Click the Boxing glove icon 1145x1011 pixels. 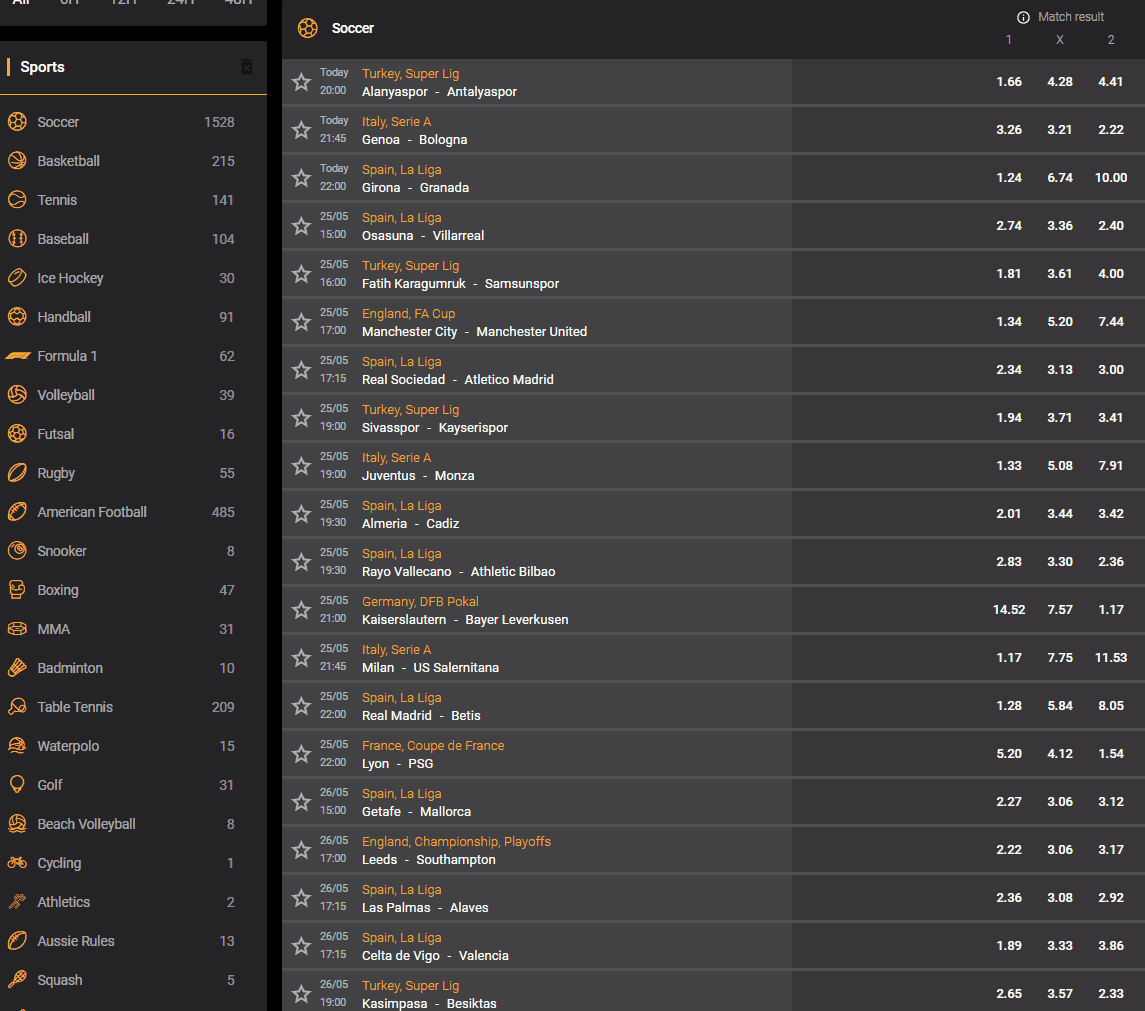(16, 589)
